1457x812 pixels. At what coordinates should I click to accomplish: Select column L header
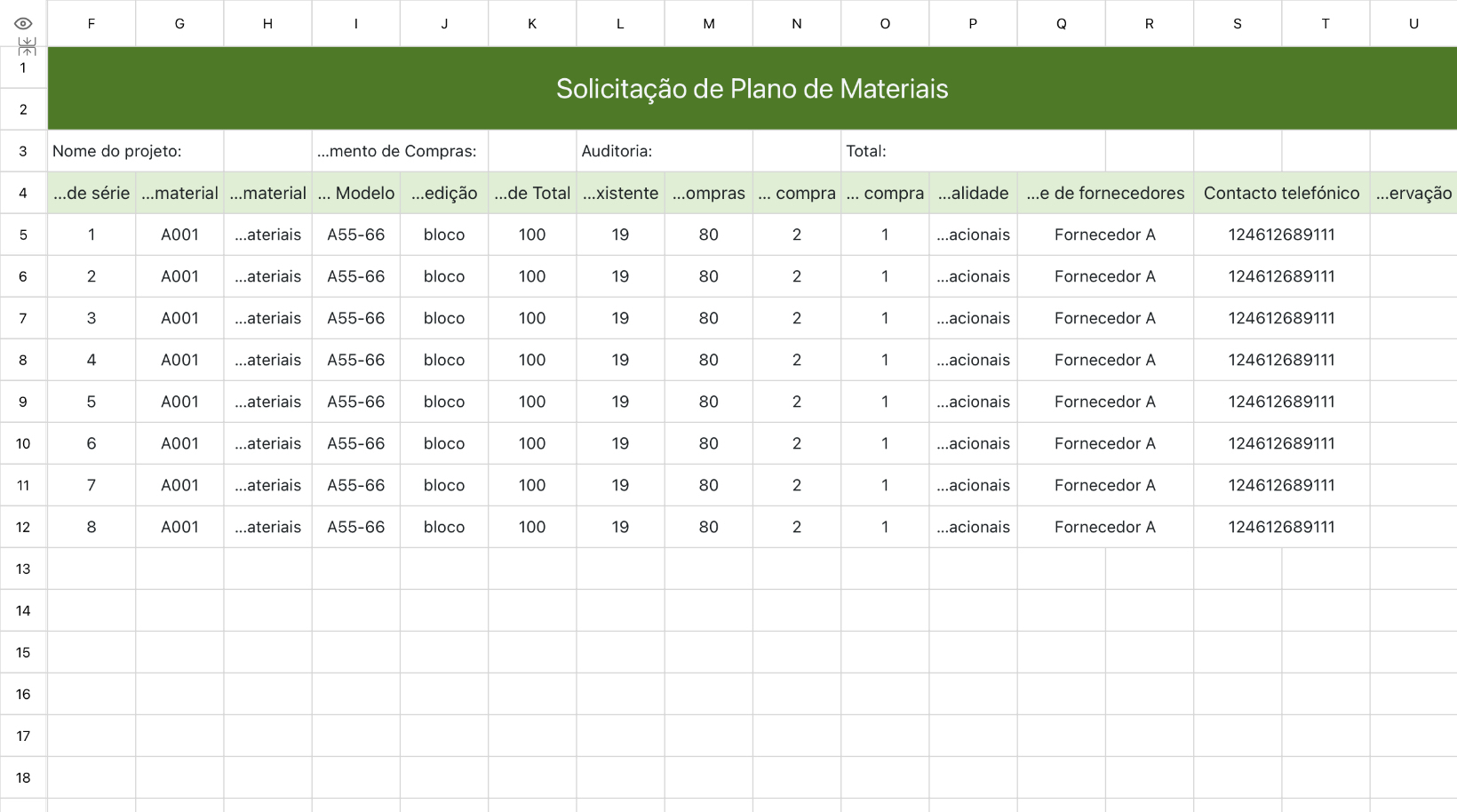coord(620,24)
